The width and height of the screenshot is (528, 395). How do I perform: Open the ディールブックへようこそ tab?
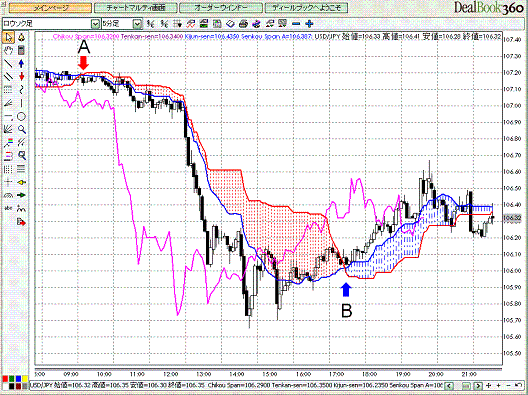click(x=306, y=8)
